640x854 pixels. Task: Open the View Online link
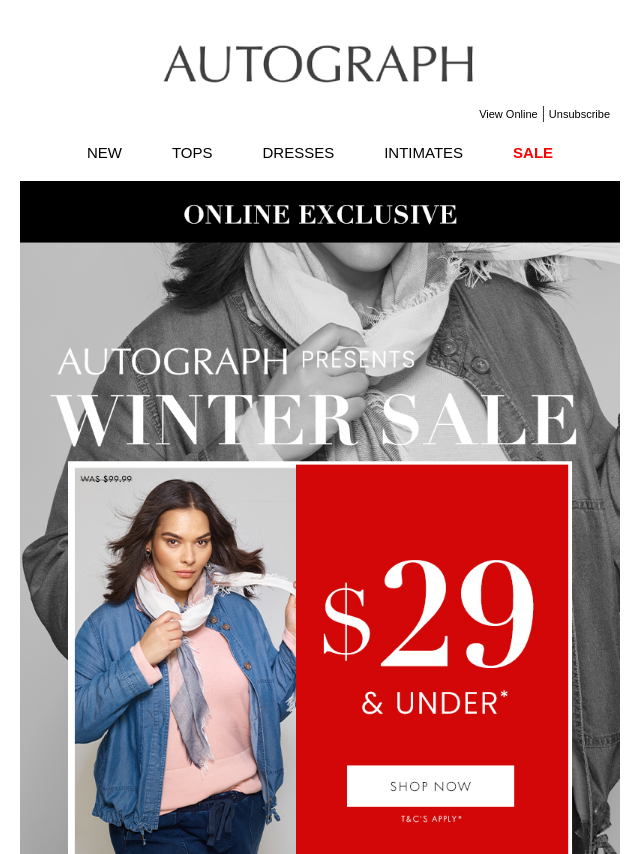coord(508,114)
